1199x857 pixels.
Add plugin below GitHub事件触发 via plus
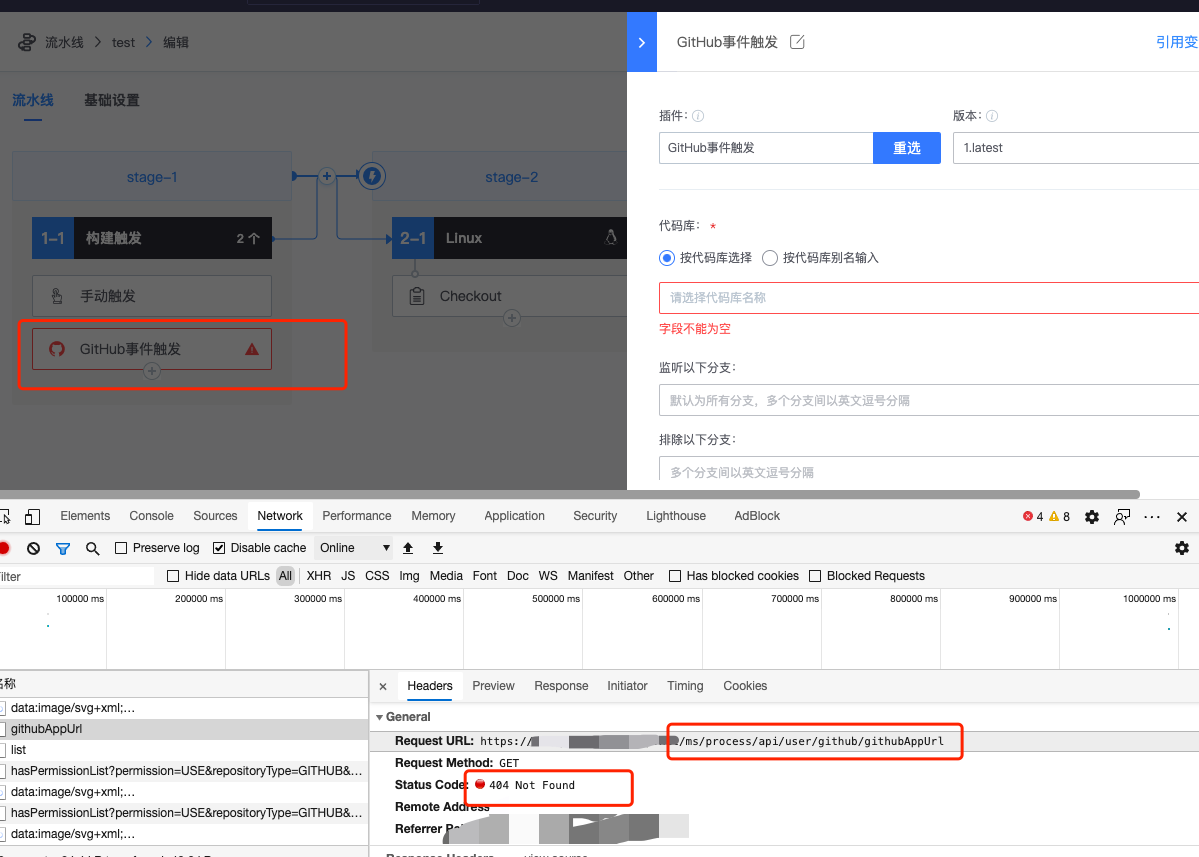[151, 371]
